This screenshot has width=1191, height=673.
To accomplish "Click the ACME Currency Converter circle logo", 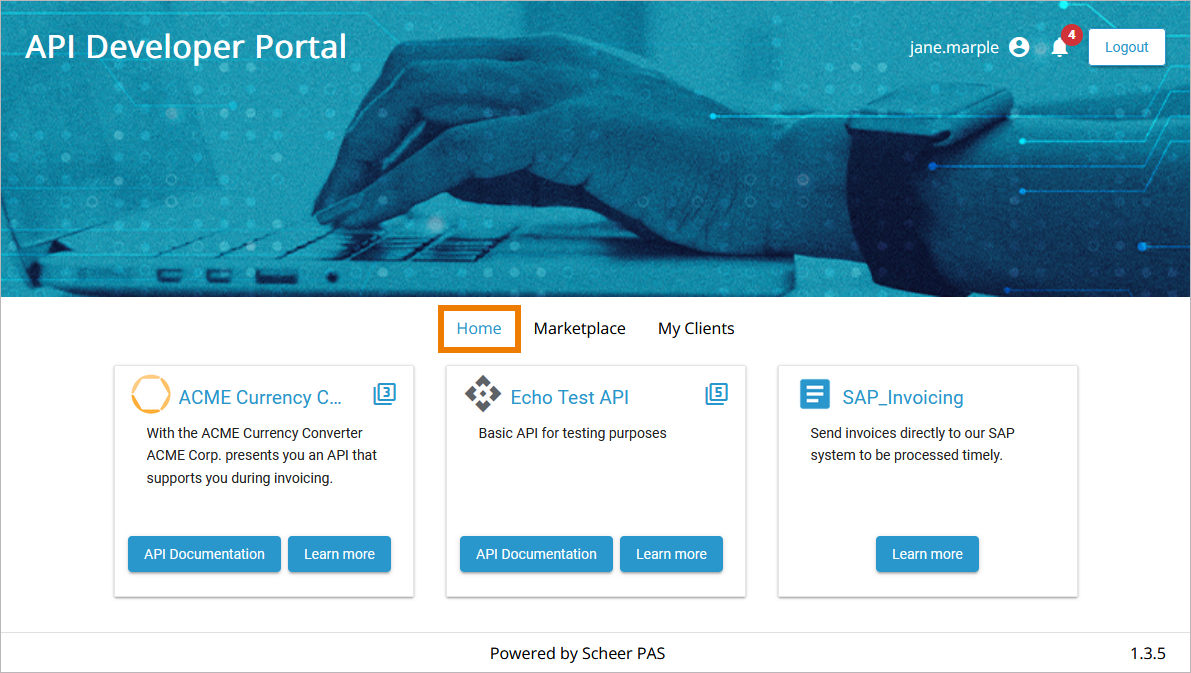I will (x=150, y=396).
